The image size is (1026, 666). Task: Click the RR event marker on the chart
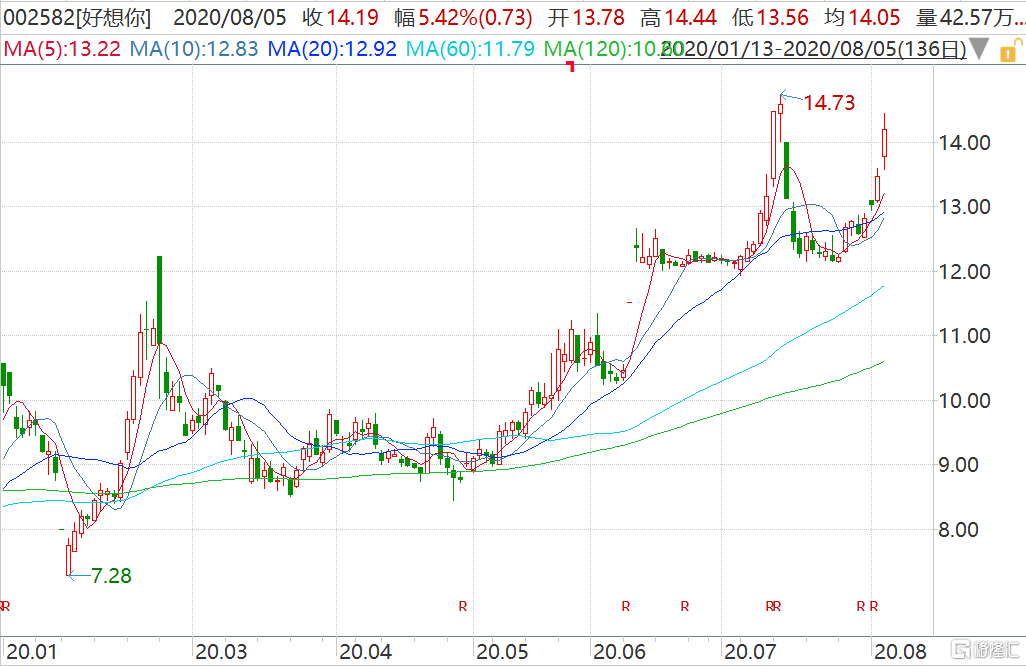[773, 606]
